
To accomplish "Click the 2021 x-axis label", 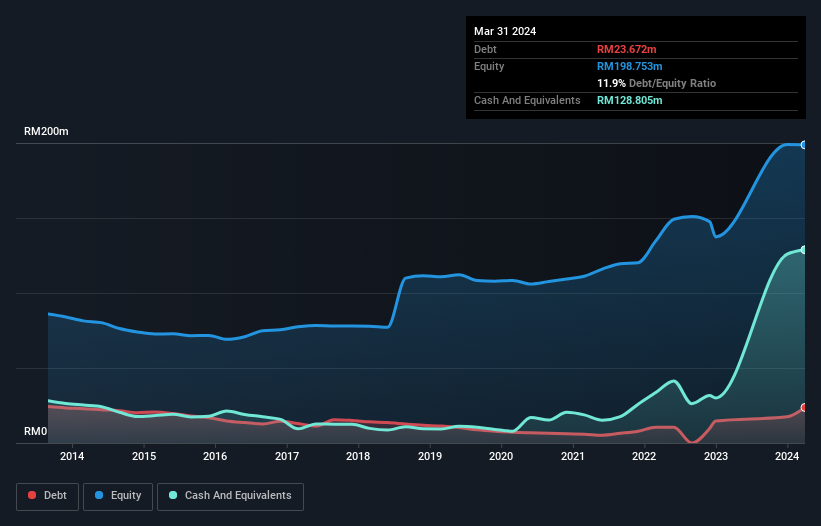I will coord(573,456).
